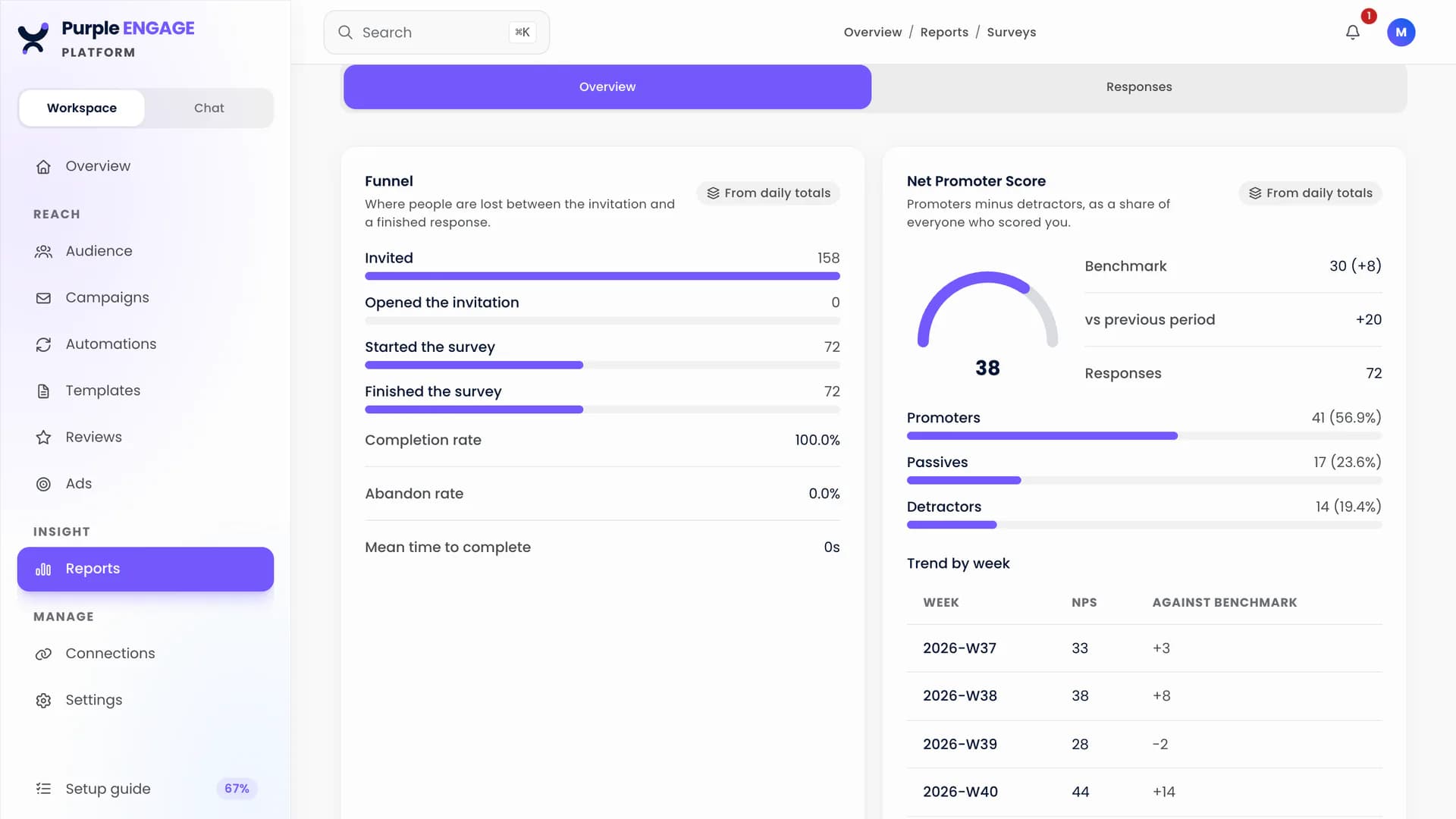Click the layers icon in Funnel's daily totals badge
This screenshot has height=819, width=1456.
713,193
